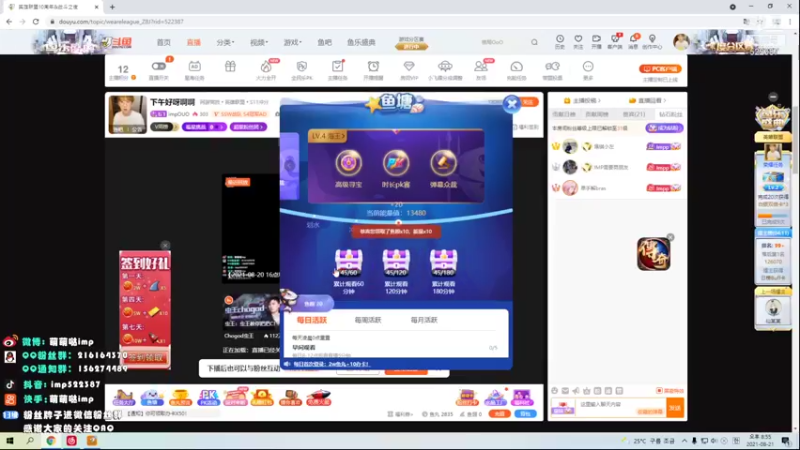This screenshot has width=800, height=450.
Task: Expand the 游戏 dropdown
Action: tap(292, 42)
